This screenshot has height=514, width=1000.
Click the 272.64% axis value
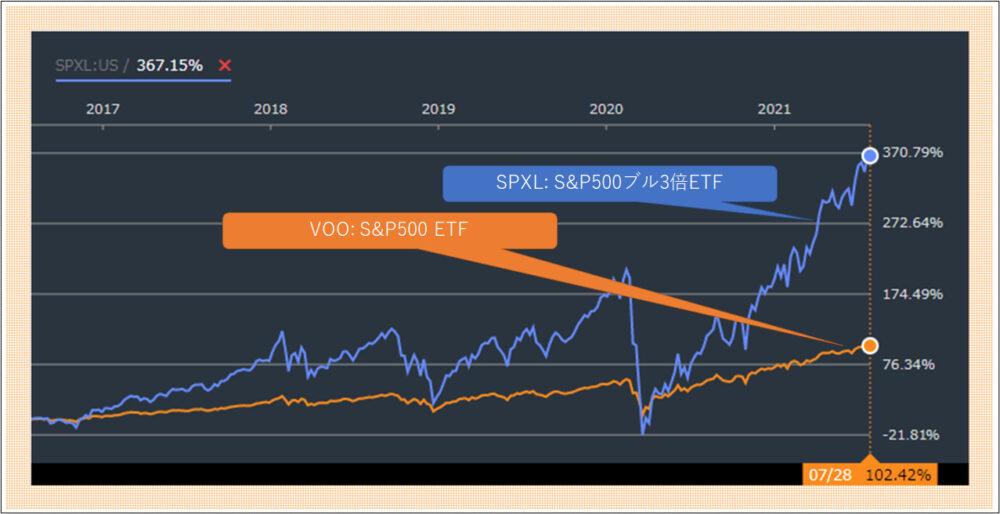pos(913,223)
